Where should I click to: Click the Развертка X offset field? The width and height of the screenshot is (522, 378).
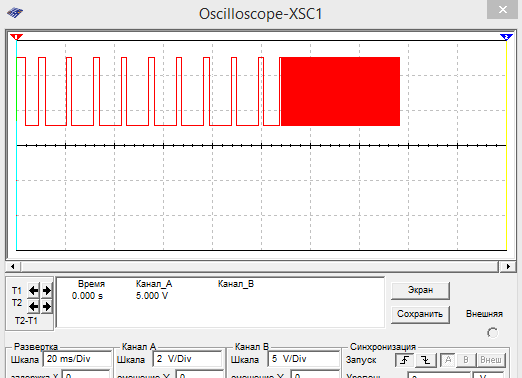pos(87,375)
